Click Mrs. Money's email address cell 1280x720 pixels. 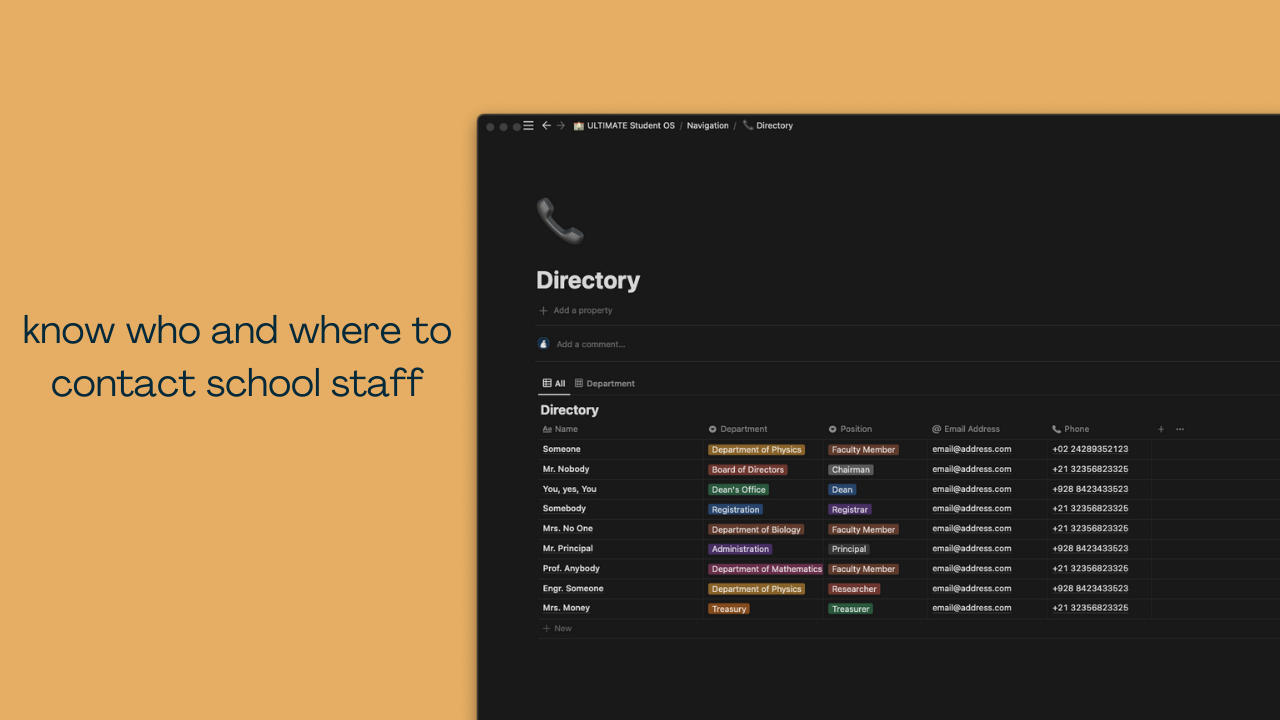click(x=972, y=608)
